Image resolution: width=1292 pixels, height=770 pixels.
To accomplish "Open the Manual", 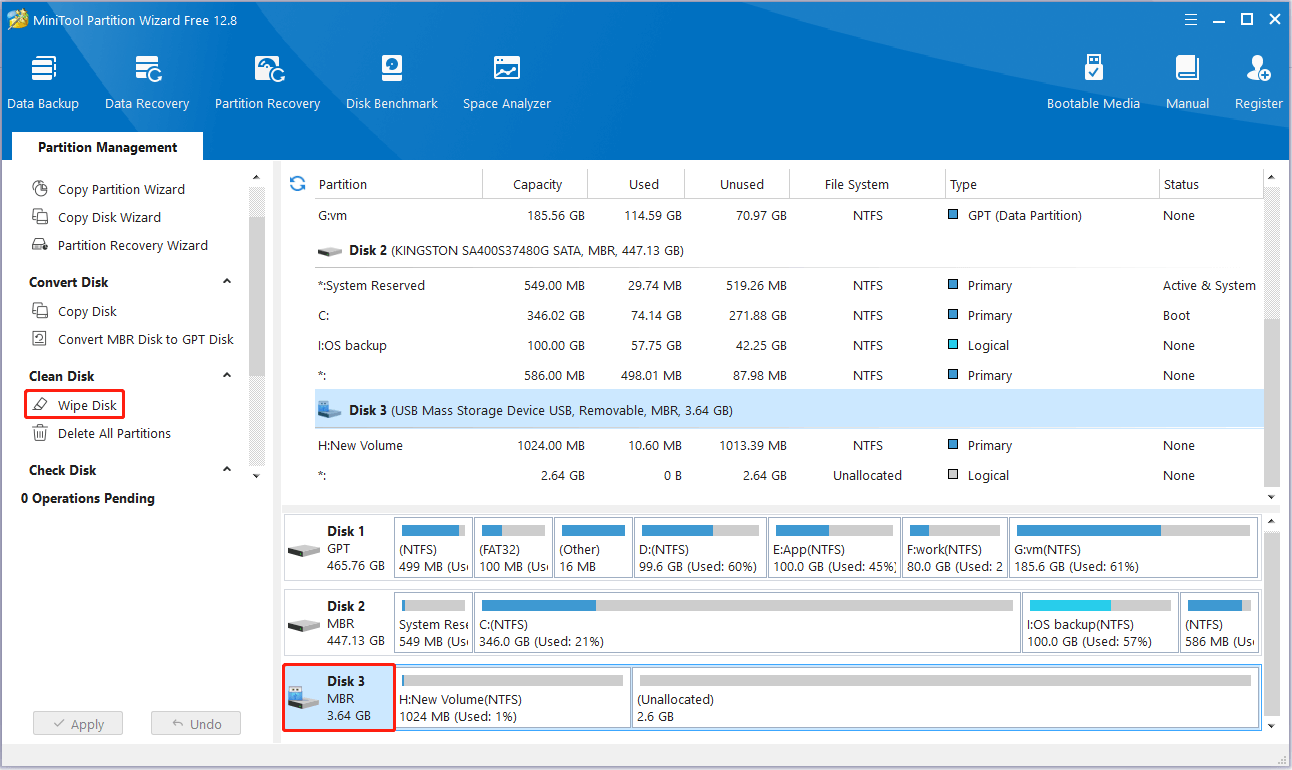I will [x=1187, y=81].
